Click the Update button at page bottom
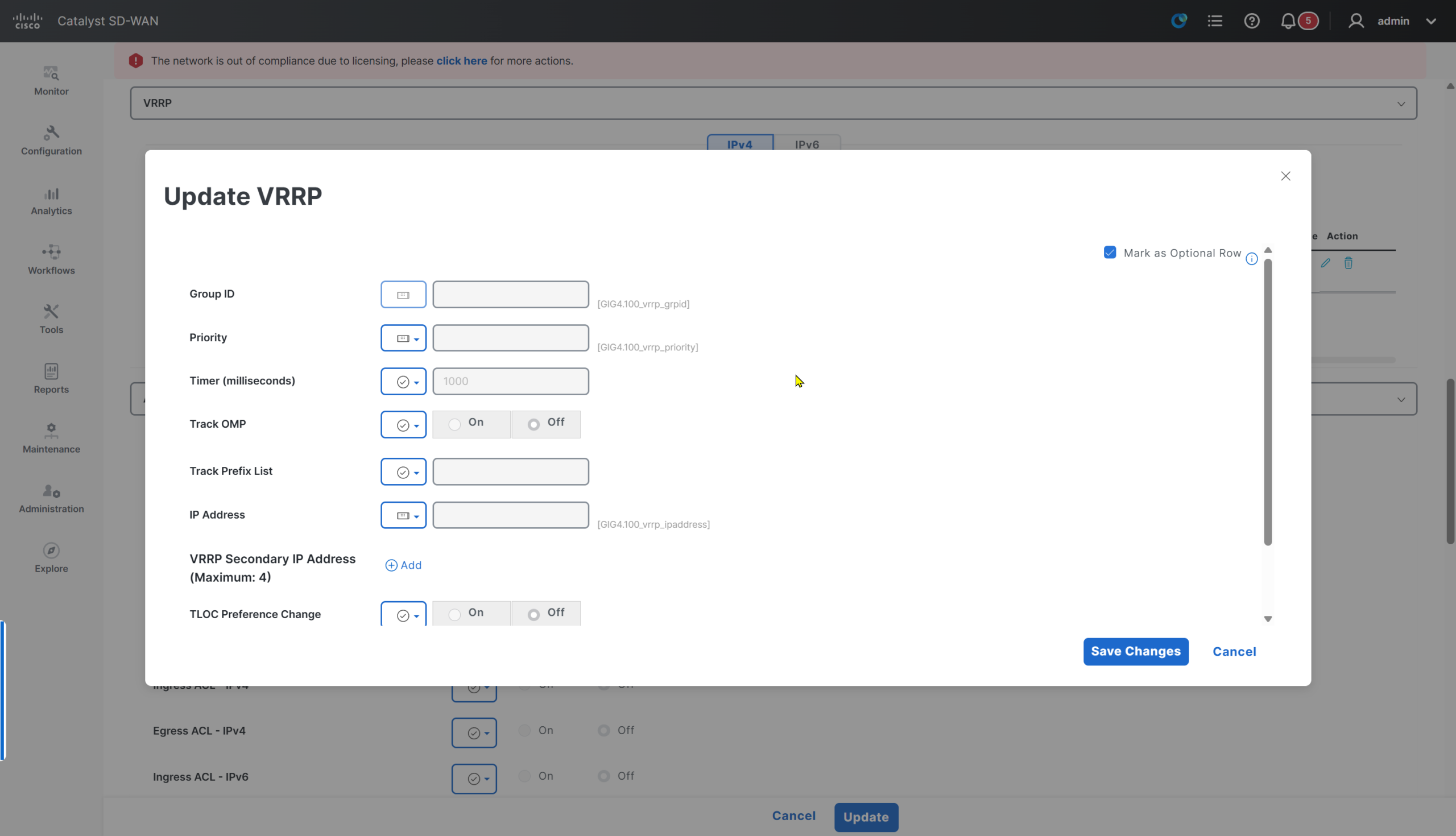 (x=866, y=817)
